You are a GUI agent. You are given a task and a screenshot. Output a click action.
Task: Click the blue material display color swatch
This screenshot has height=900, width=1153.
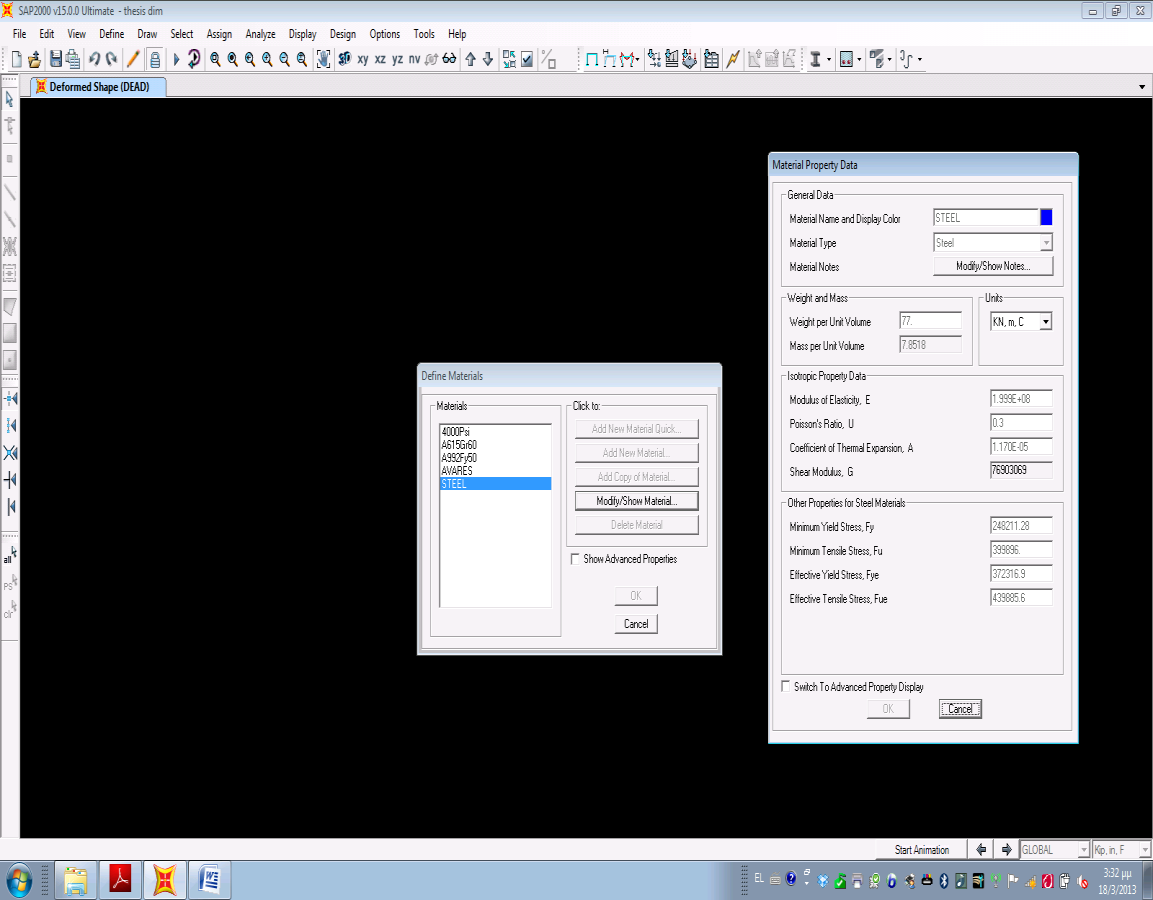pyautogui.click(x=1046, y=217)
